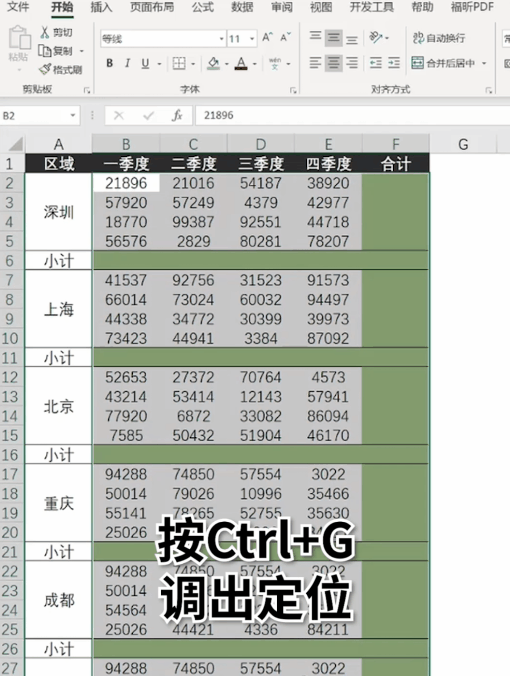
Task: Click the Align Left icon
Action: (315, 63)
